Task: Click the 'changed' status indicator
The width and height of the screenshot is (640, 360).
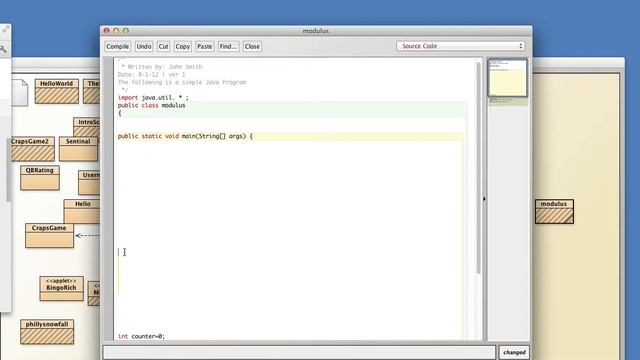Action: [514, 352]
